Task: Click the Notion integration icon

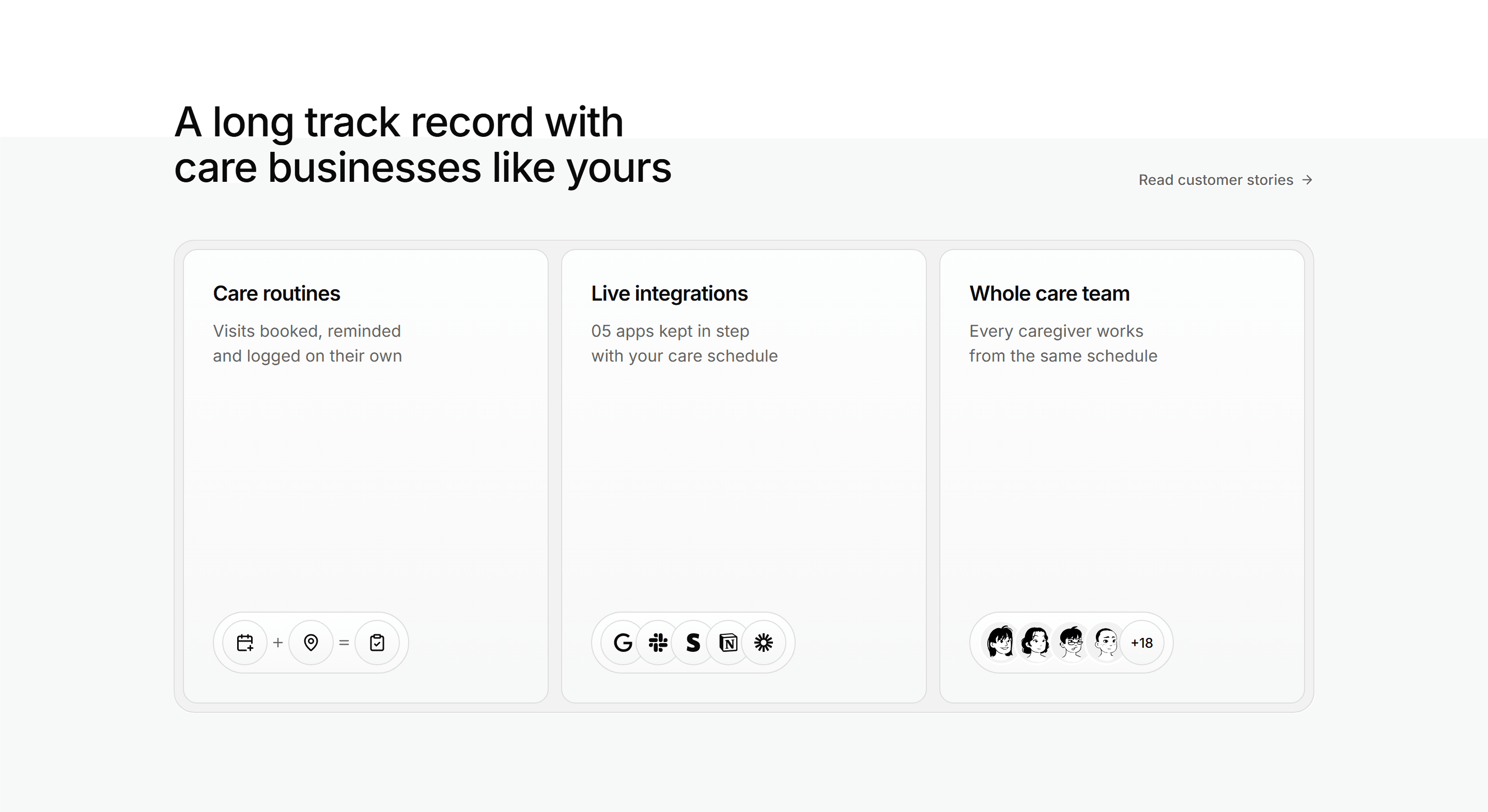Action: pos(729,642)
